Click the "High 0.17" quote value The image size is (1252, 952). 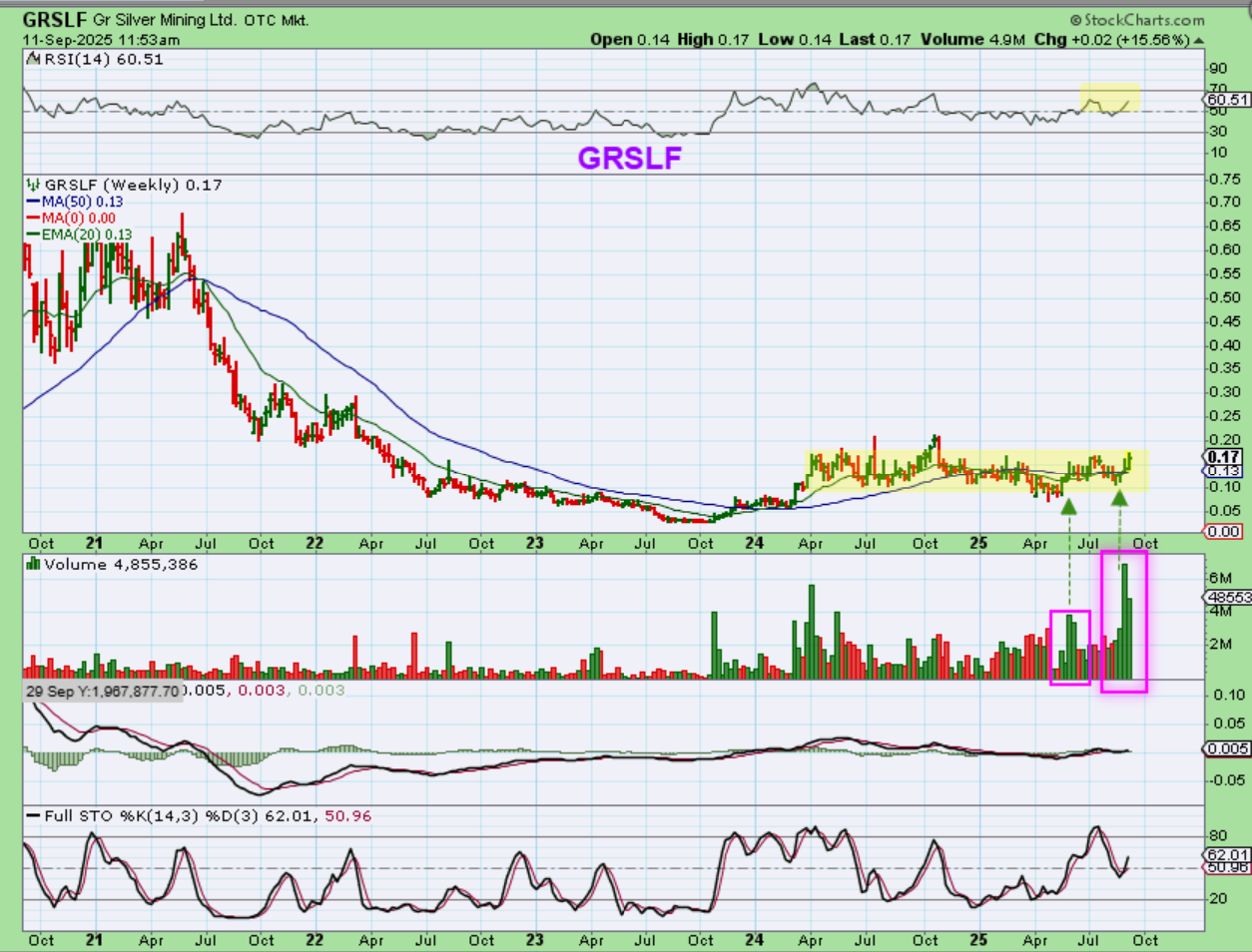[713, 40]
